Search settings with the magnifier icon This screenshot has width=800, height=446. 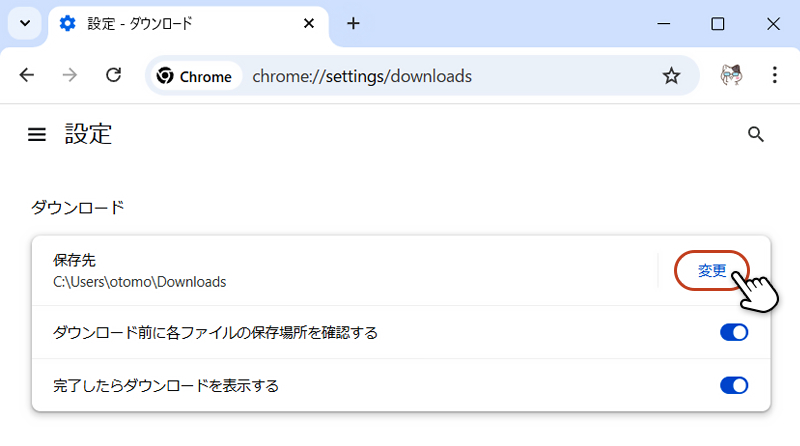tap(756, 134)
